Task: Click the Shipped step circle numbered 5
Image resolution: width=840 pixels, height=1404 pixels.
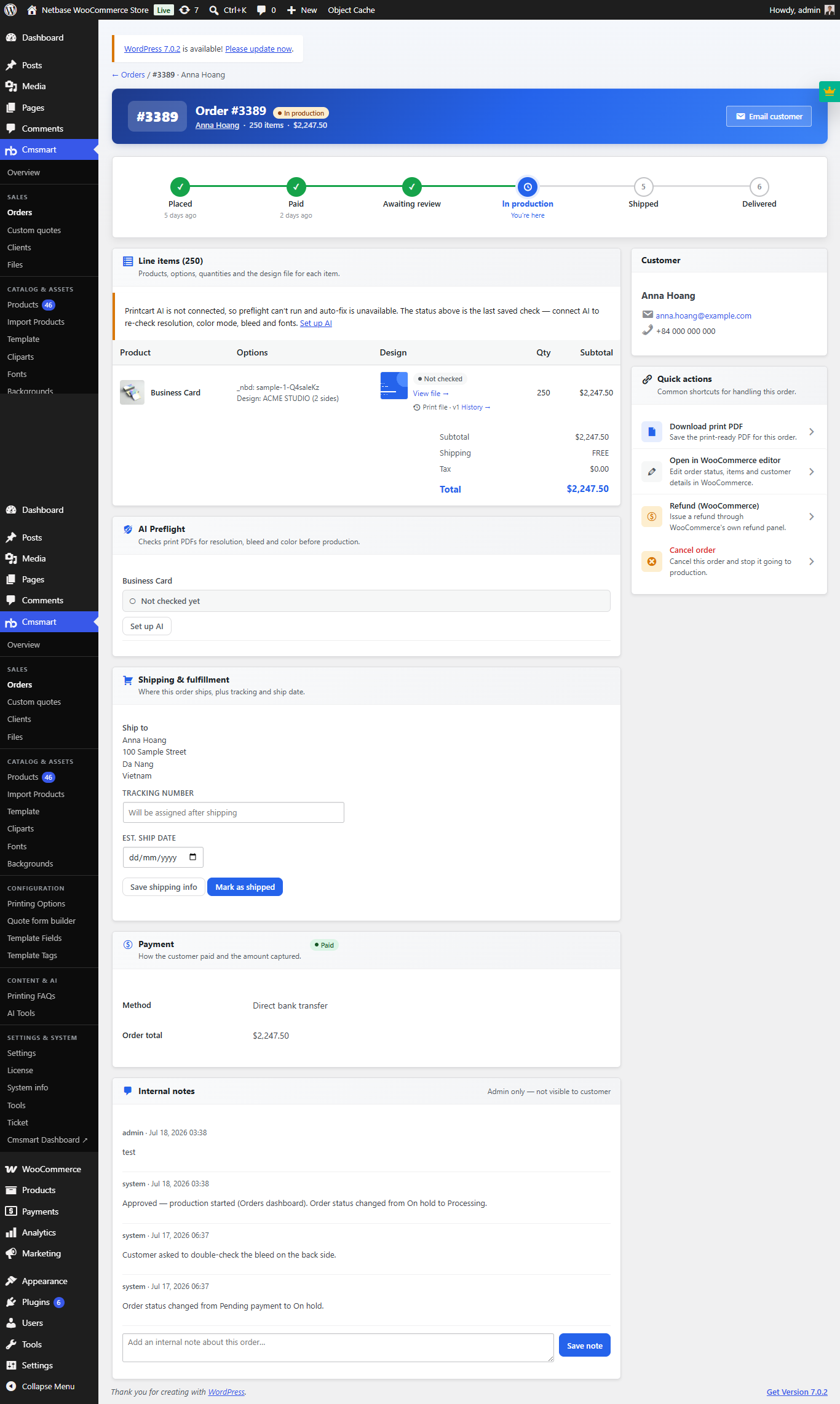Action: [x=643, y=186]
